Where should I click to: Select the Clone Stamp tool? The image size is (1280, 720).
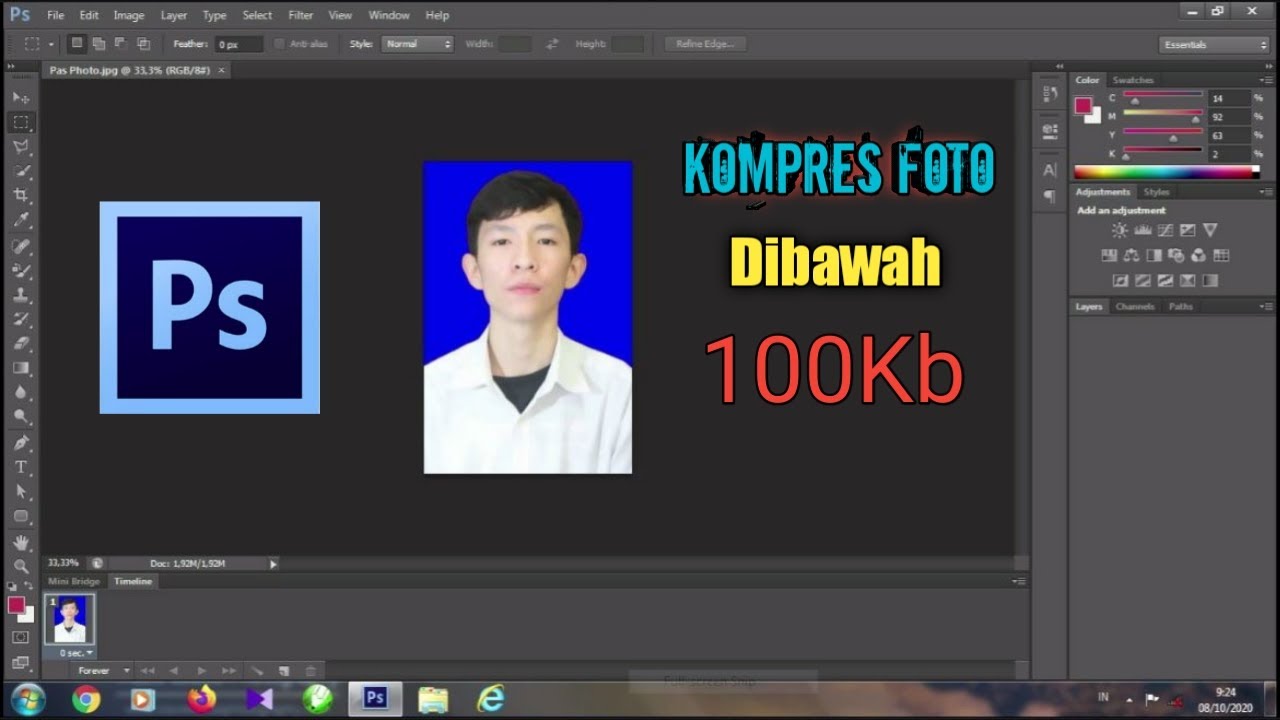click(21, 294)
